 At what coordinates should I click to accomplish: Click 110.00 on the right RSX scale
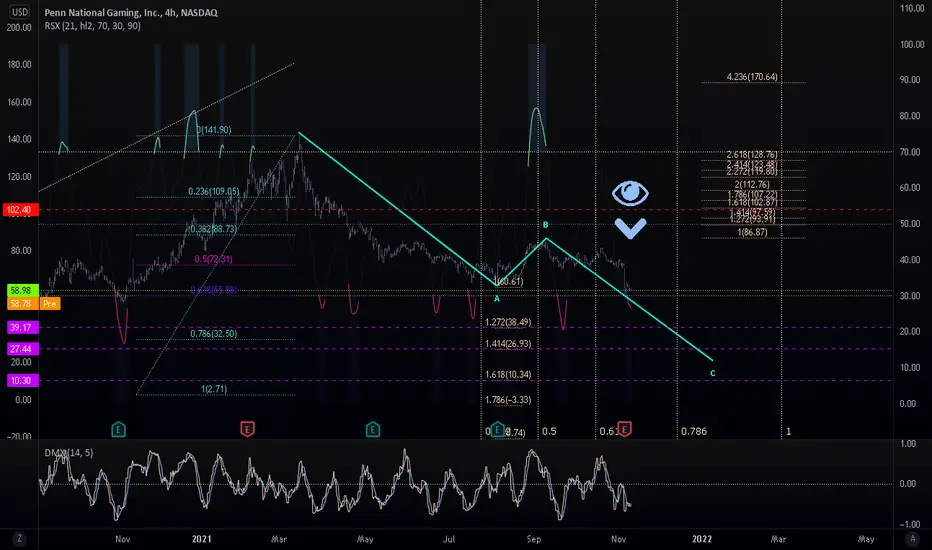tap(912, 8)
